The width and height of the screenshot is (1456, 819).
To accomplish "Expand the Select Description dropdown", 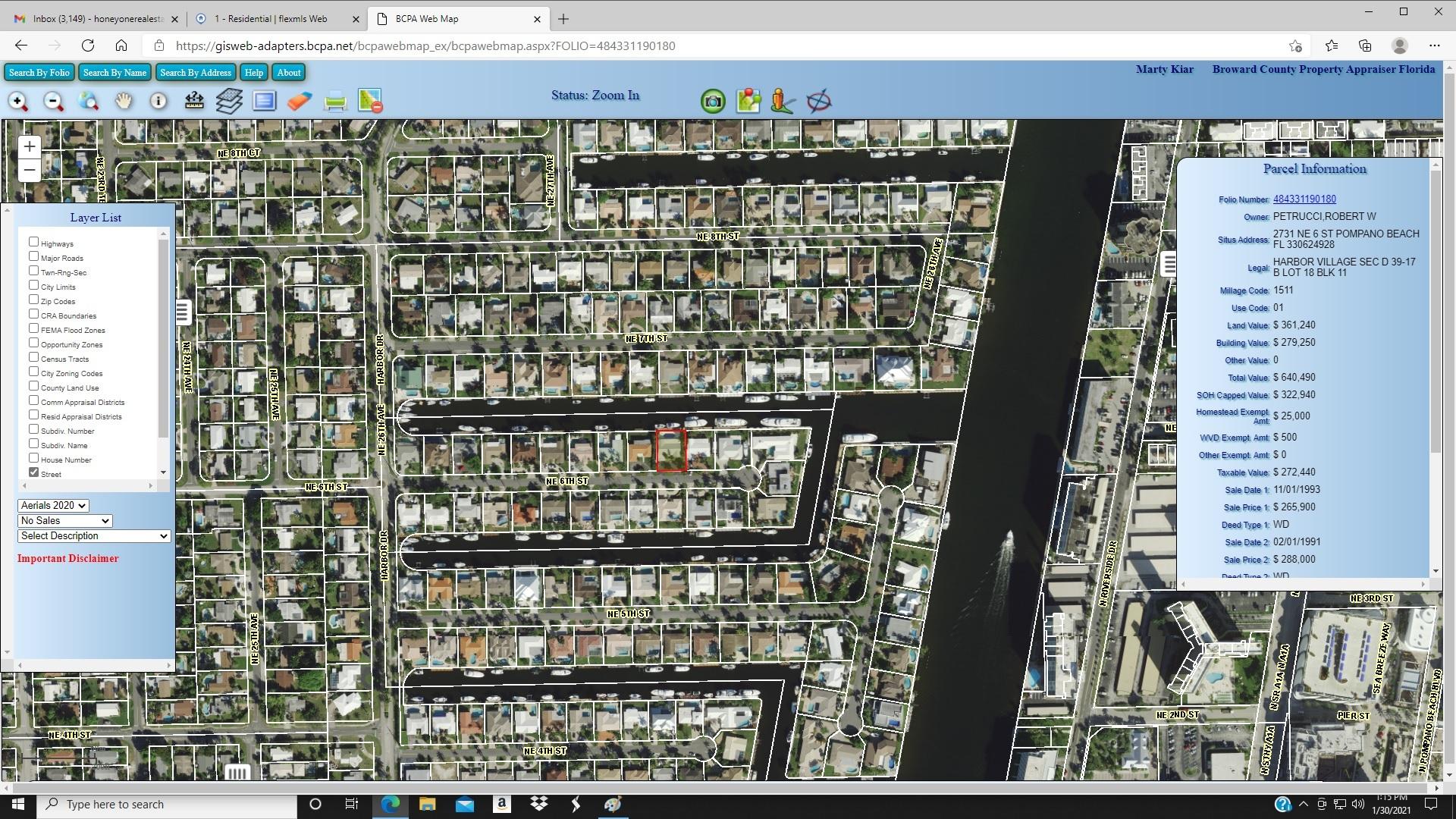I will (x=93, y=536).
